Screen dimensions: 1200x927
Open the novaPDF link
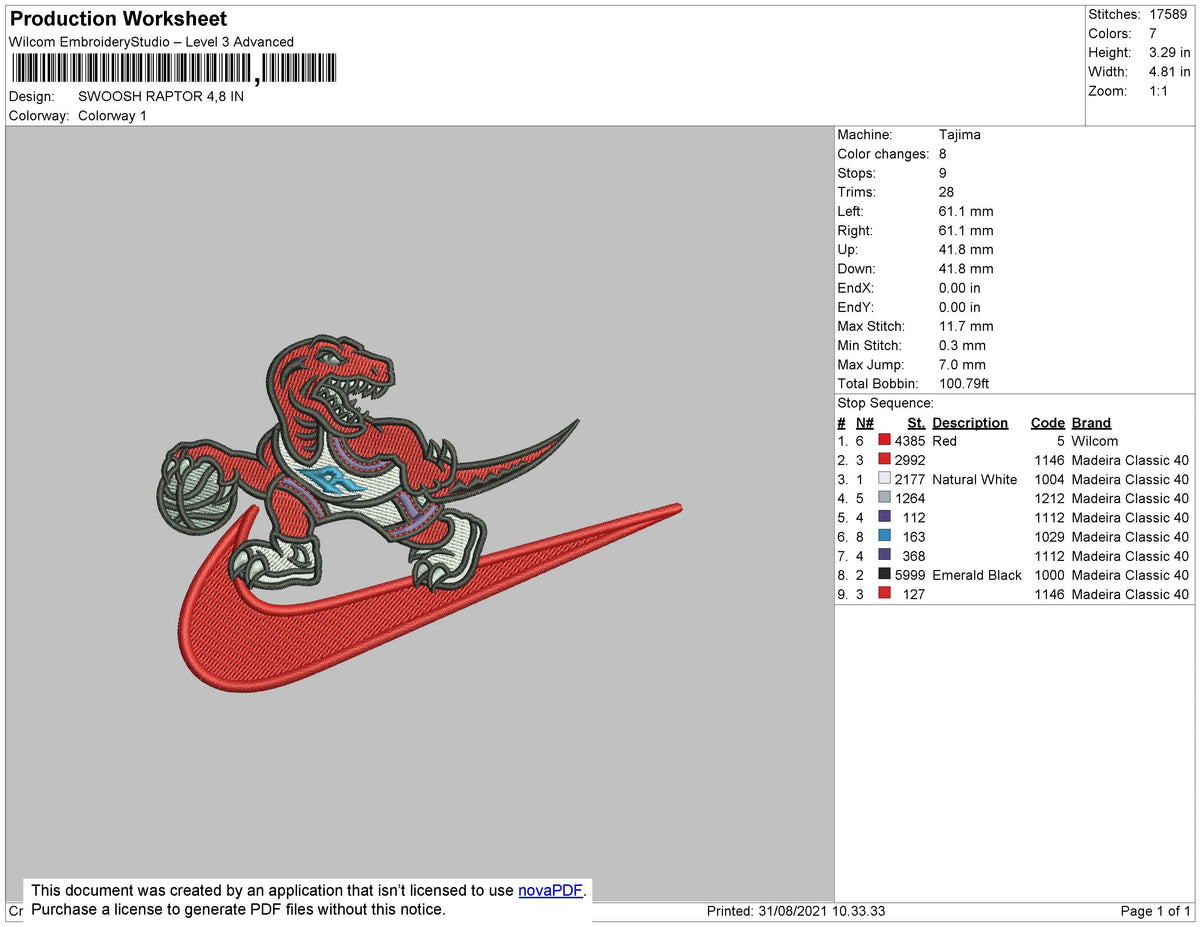click(x=549, y=890)
